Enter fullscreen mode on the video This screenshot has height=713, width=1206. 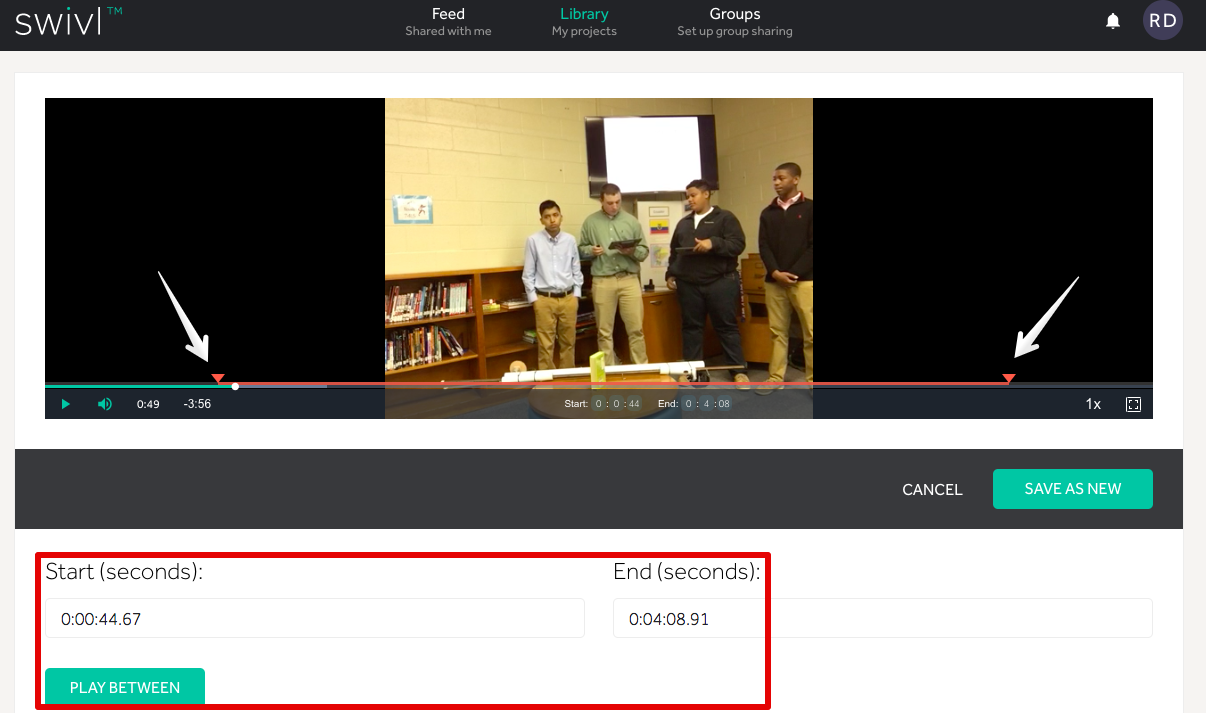pos(1133,404)
